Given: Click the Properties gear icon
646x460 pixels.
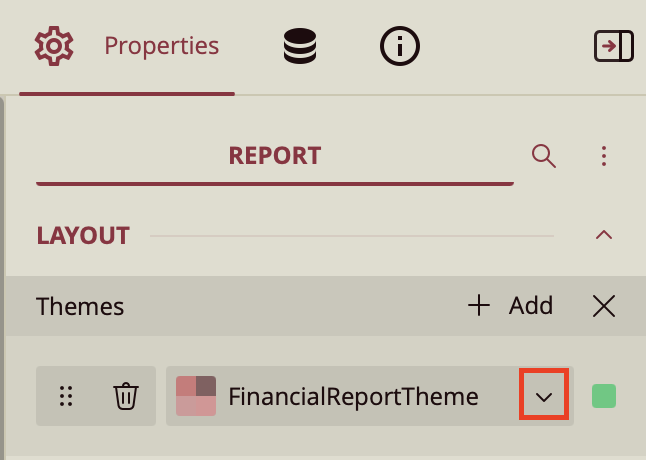Looking at the screenshot, I should [x=54, y=46].
